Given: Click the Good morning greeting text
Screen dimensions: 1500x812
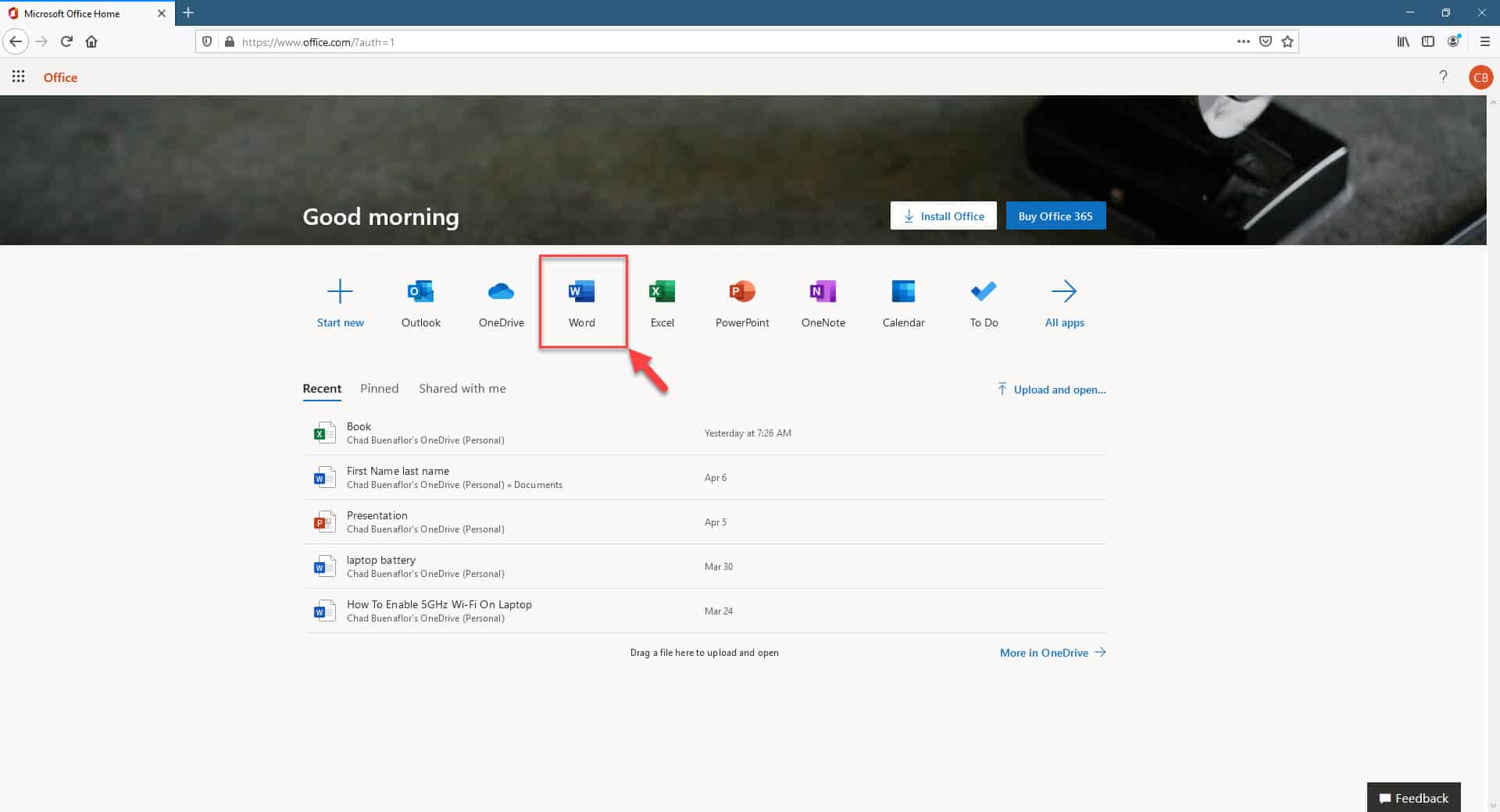Looking at the screenshot, I should coord(380,217).
